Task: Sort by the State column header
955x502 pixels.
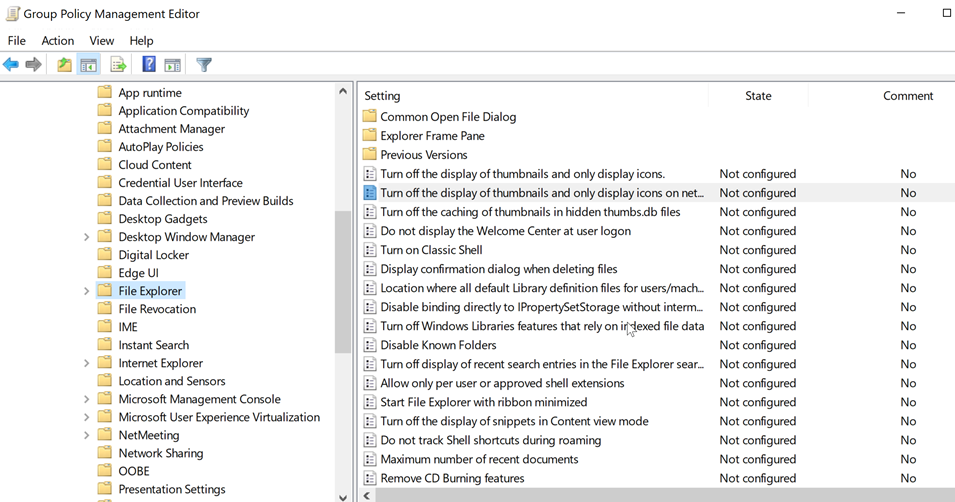Action: (758, 96)
